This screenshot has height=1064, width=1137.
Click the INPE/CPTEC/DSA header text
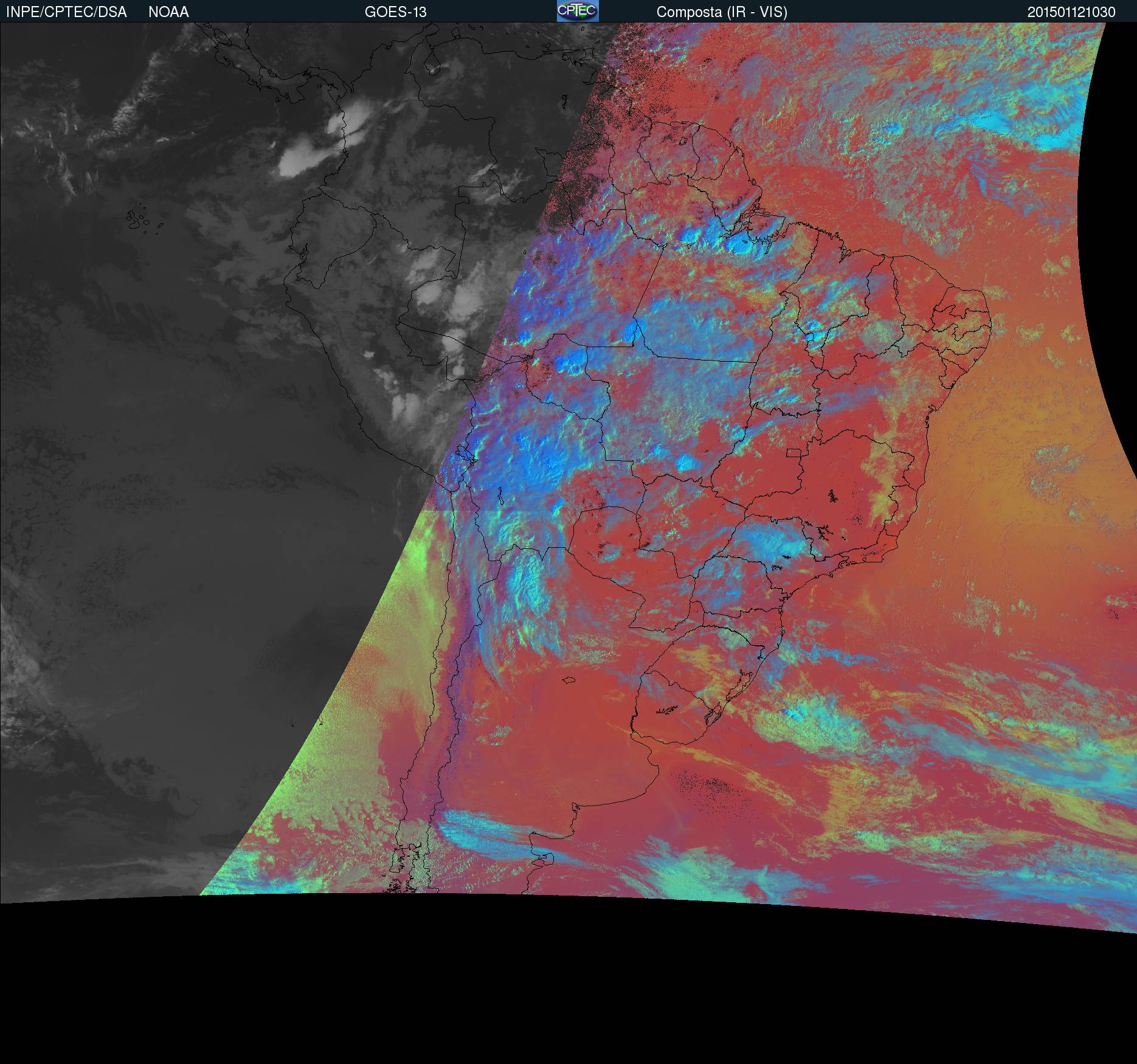pos(66,12)
